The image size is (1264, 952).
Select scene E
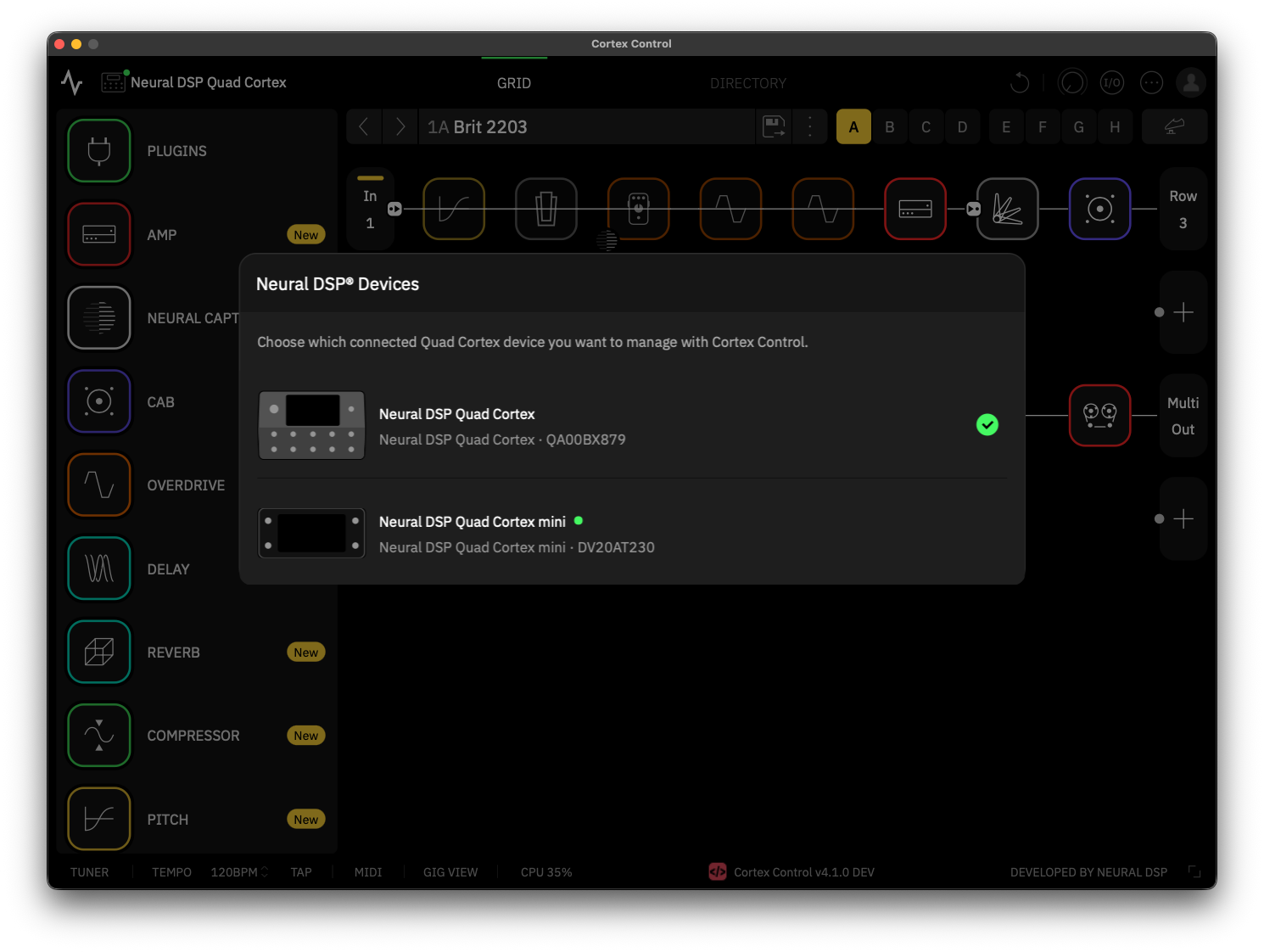coord(1006,126)
